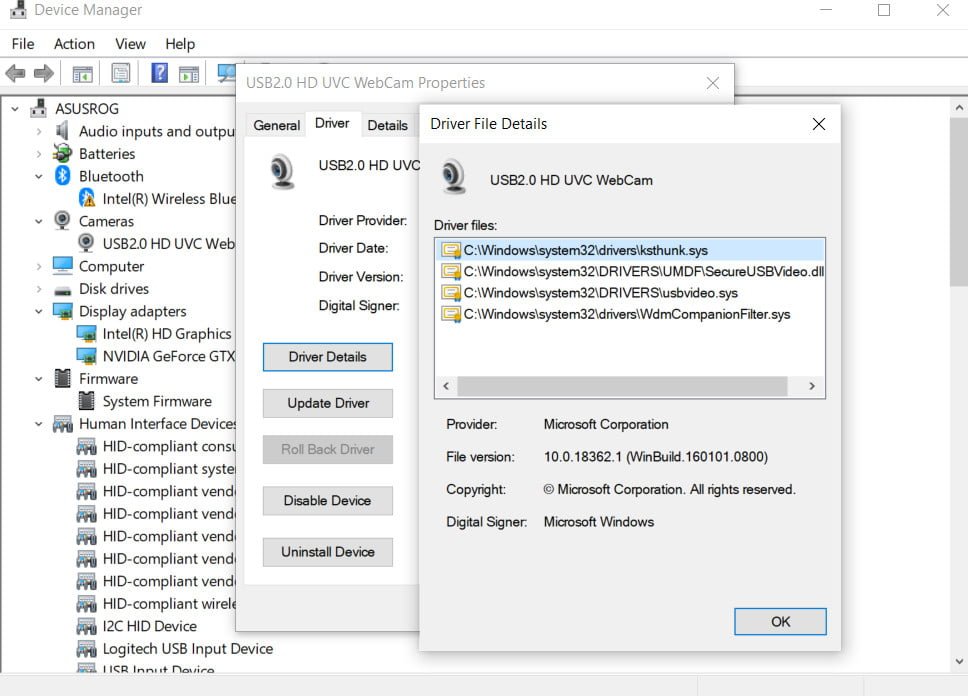Confirm with OK in Driver File Details
This screenshot has height=696, width=968.
point(780,621)
